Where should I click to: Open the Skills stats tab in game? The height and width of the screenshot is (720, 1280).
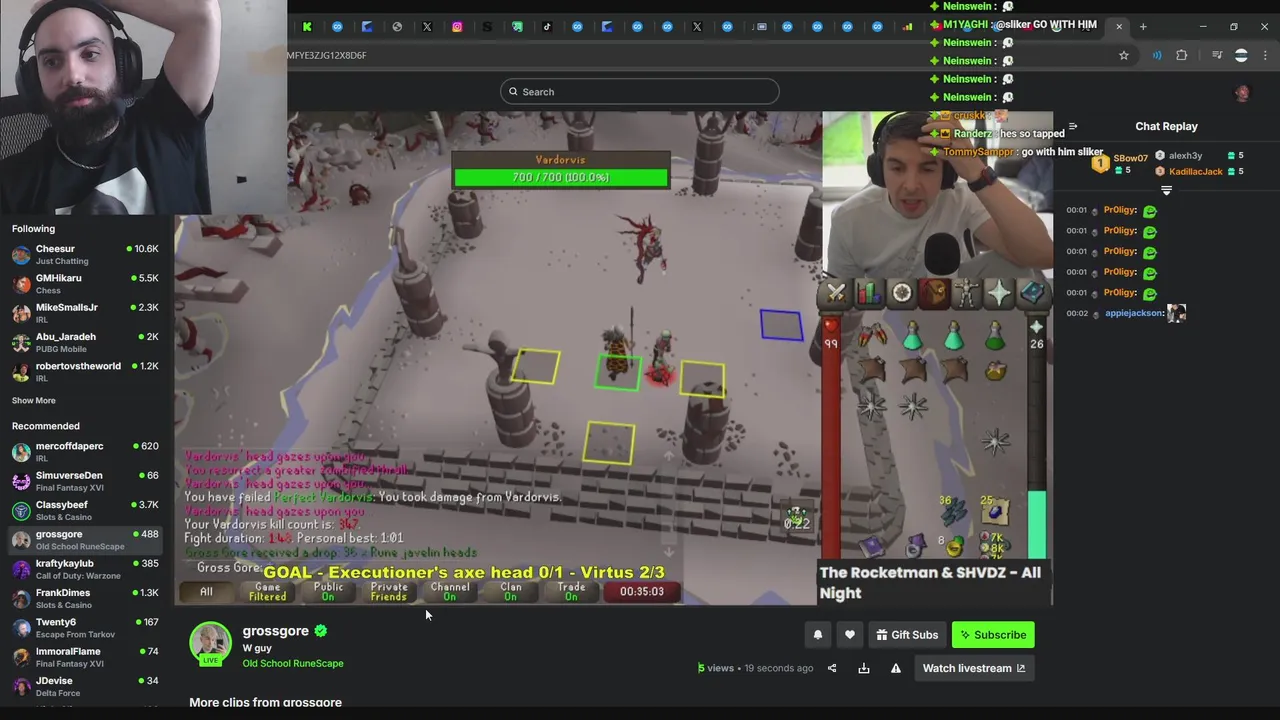pyautogui.click(x=868, y=293)
